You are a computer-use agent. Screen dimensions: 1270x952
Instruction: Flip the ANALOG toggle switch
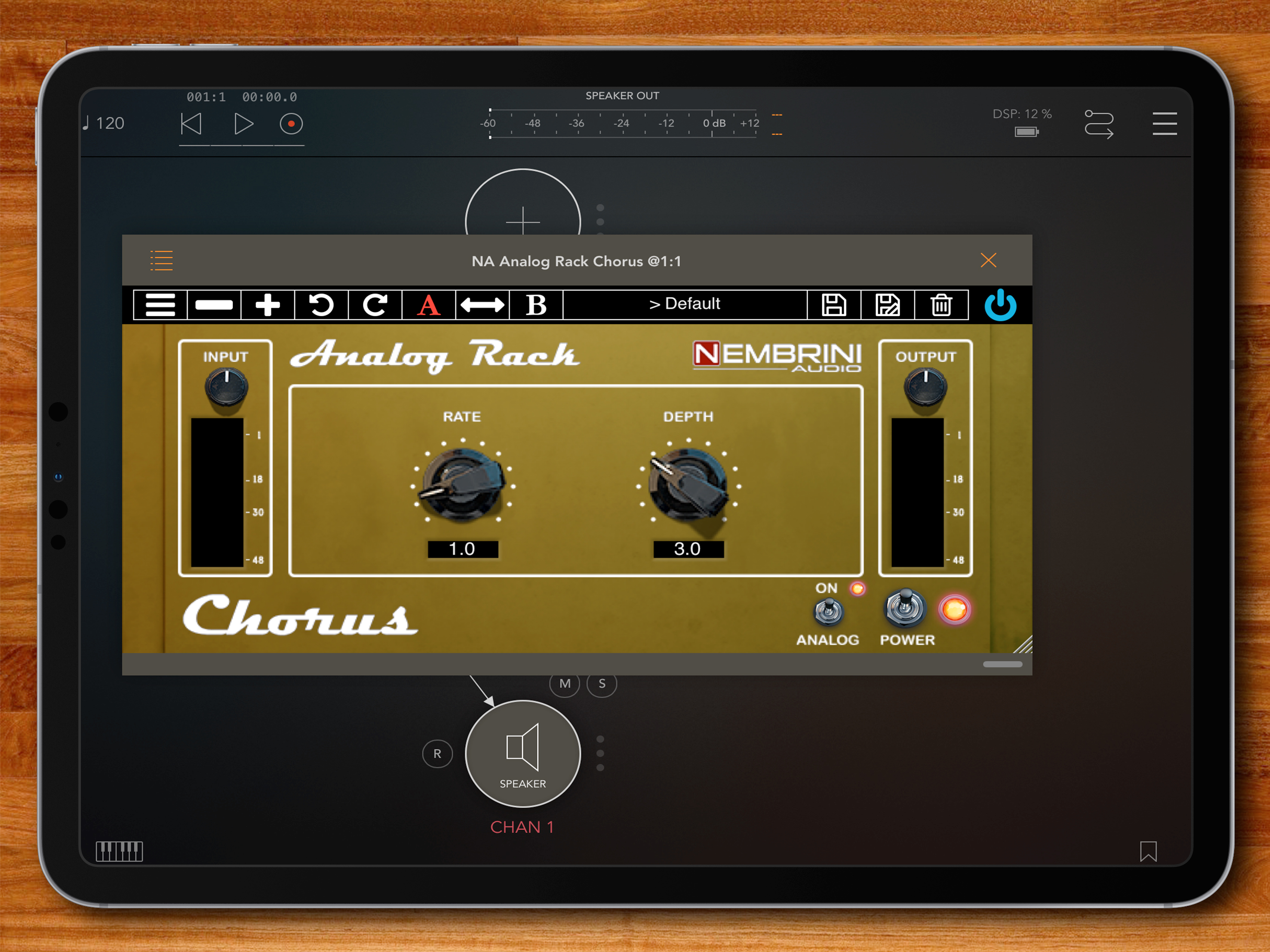click(x=828, y=611)
